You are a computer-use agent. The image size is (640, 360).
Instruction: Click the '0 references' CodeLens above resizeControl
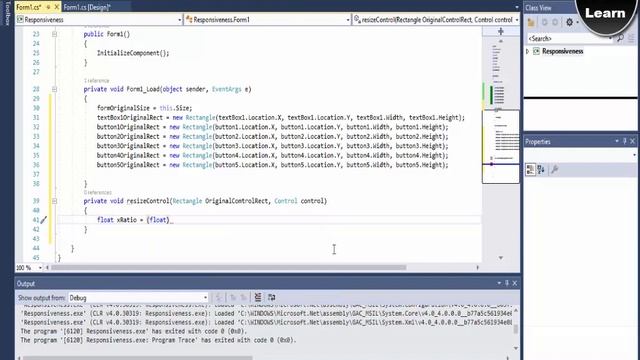[98, 193]
